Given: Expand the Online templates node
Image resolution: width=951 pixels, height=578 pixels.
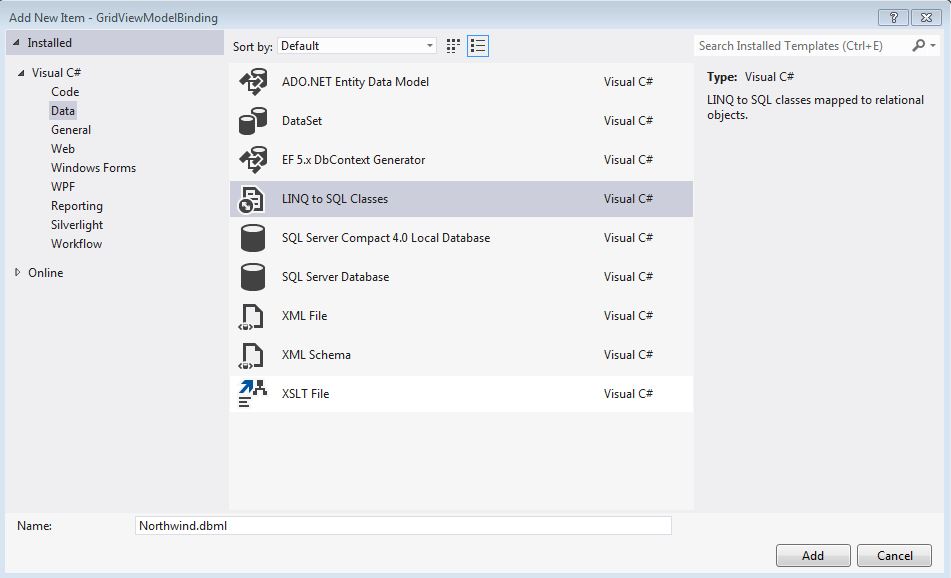Looking at the screenshot, I should pos(18,273).
